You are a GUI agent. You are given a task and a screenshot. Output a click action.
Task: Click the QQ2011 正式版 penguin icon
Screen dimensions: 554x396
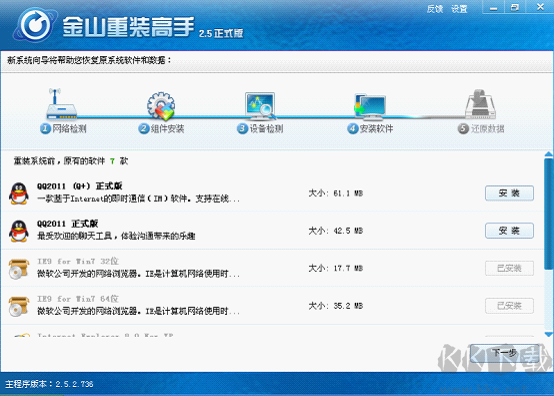[x=19, y=231]
